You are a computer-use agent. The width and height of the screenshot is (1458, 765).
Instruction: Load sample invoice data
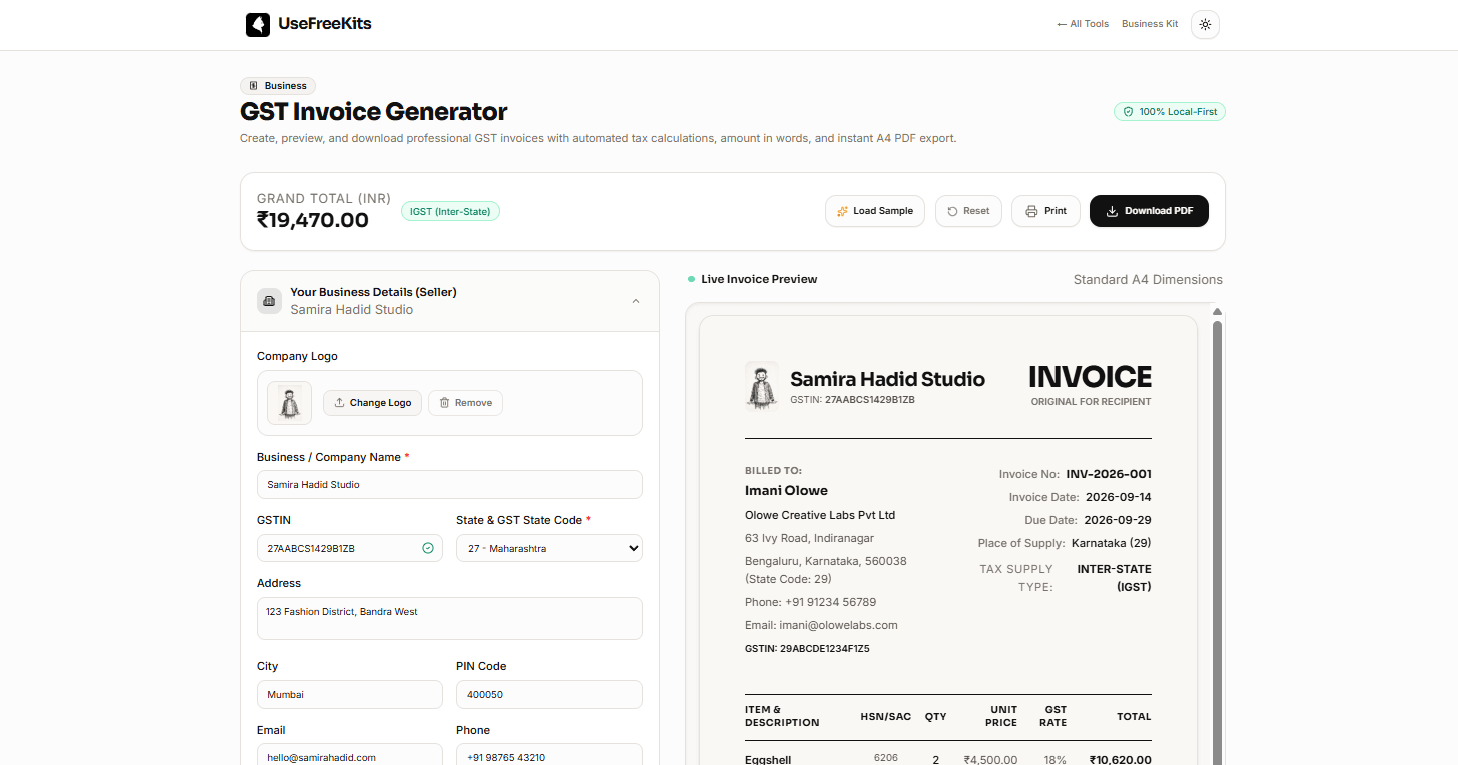click(x=875, y=211)
